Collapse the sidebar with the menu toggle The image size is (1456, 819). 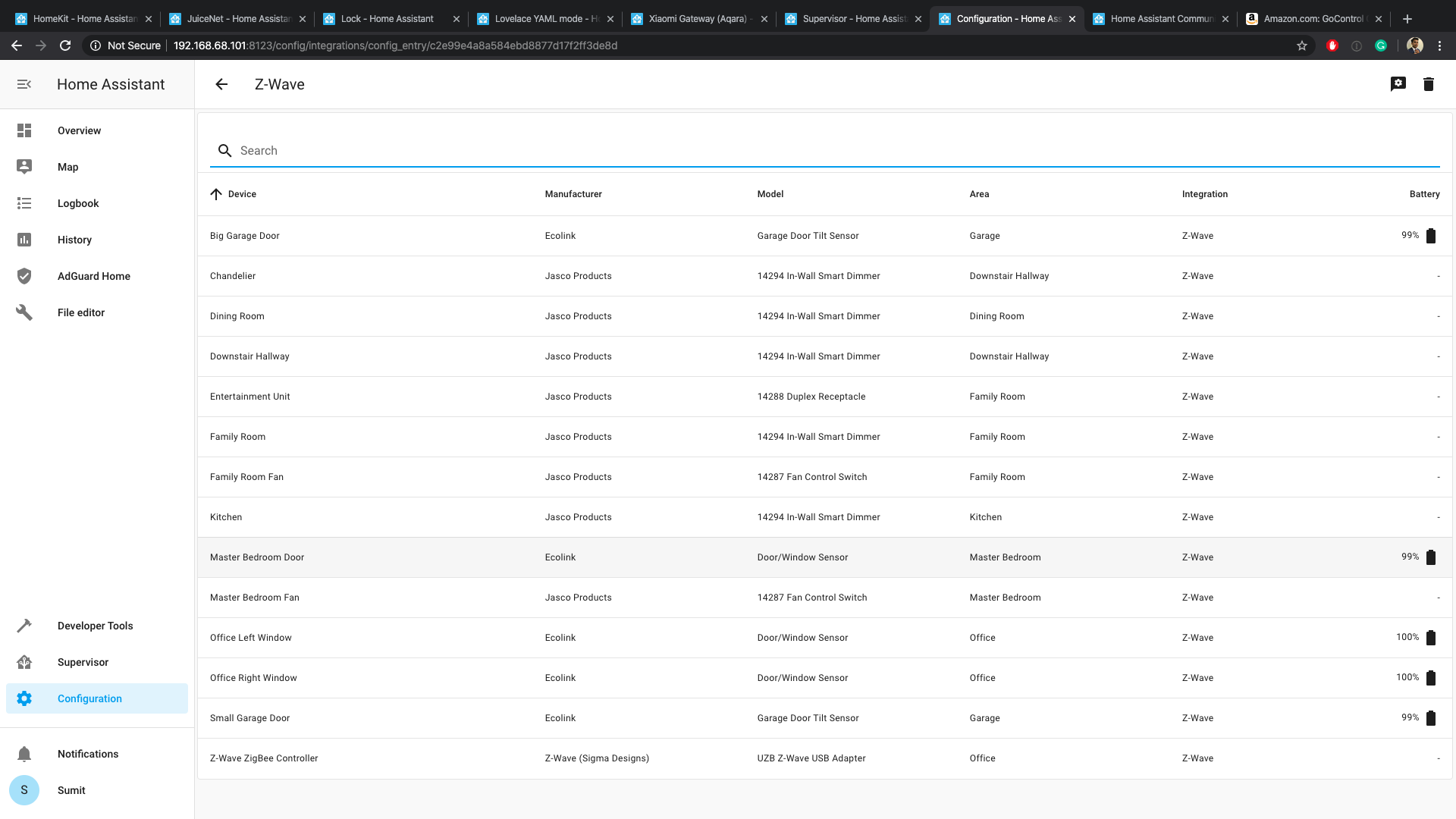[24, 84]
